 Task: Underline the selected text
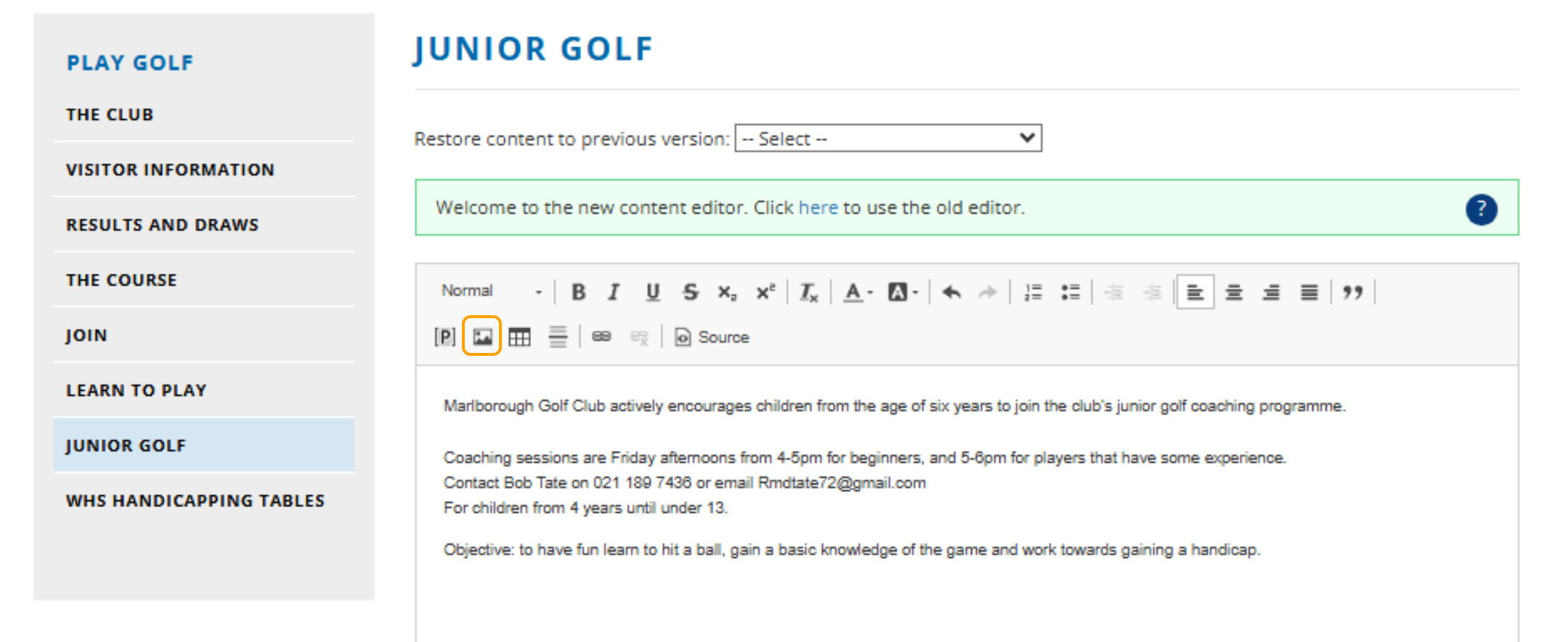click(x=653, y=292)
